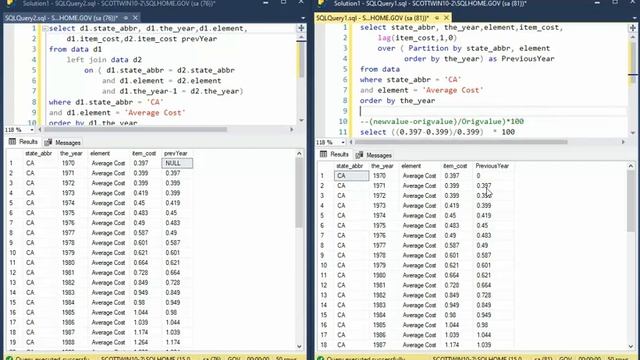Close the SQLQuery1.sql tab
The width and height of the screenshot is (640, 360).
pos(446,18)
